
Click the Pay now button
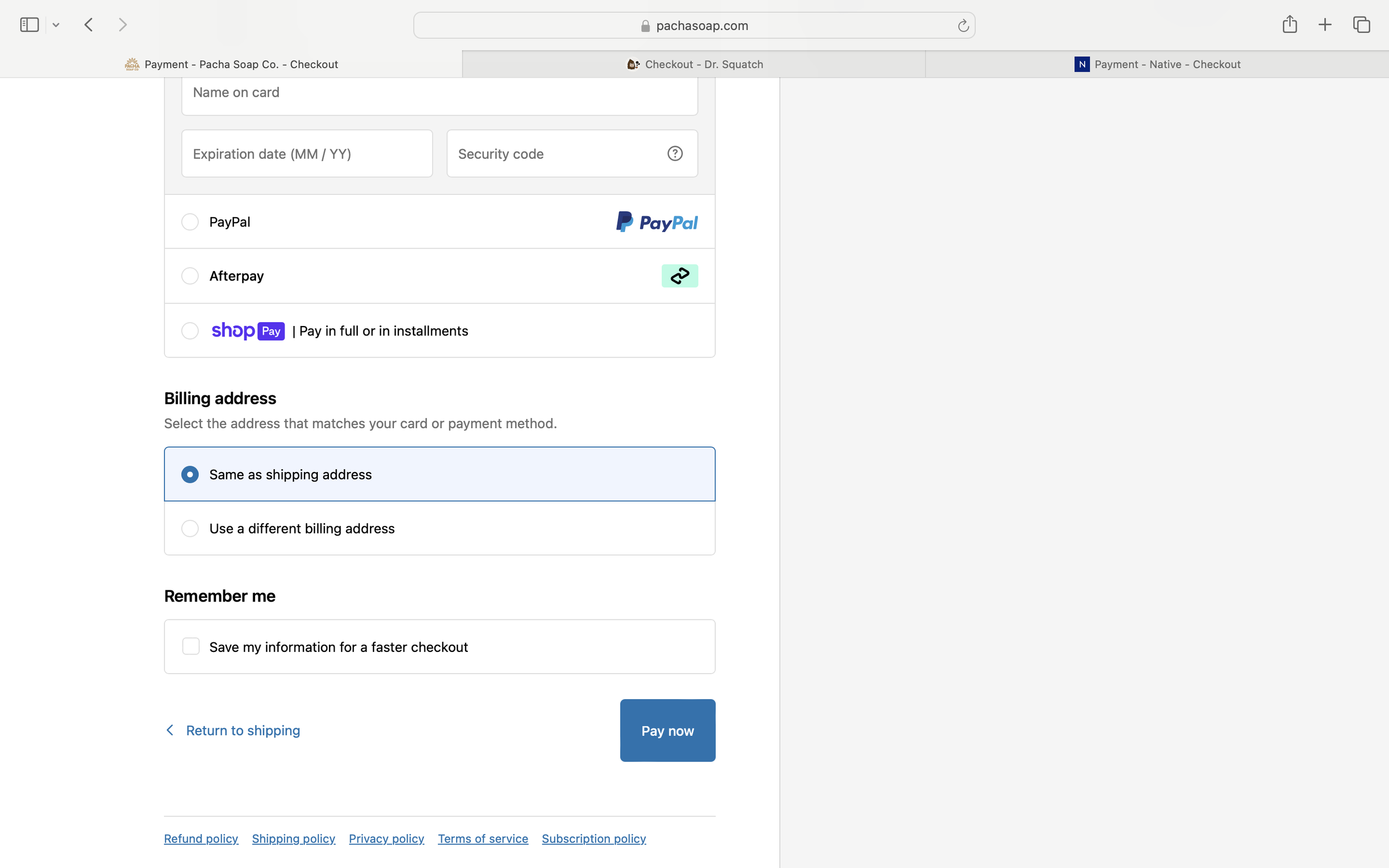click(x=667, y=730)
